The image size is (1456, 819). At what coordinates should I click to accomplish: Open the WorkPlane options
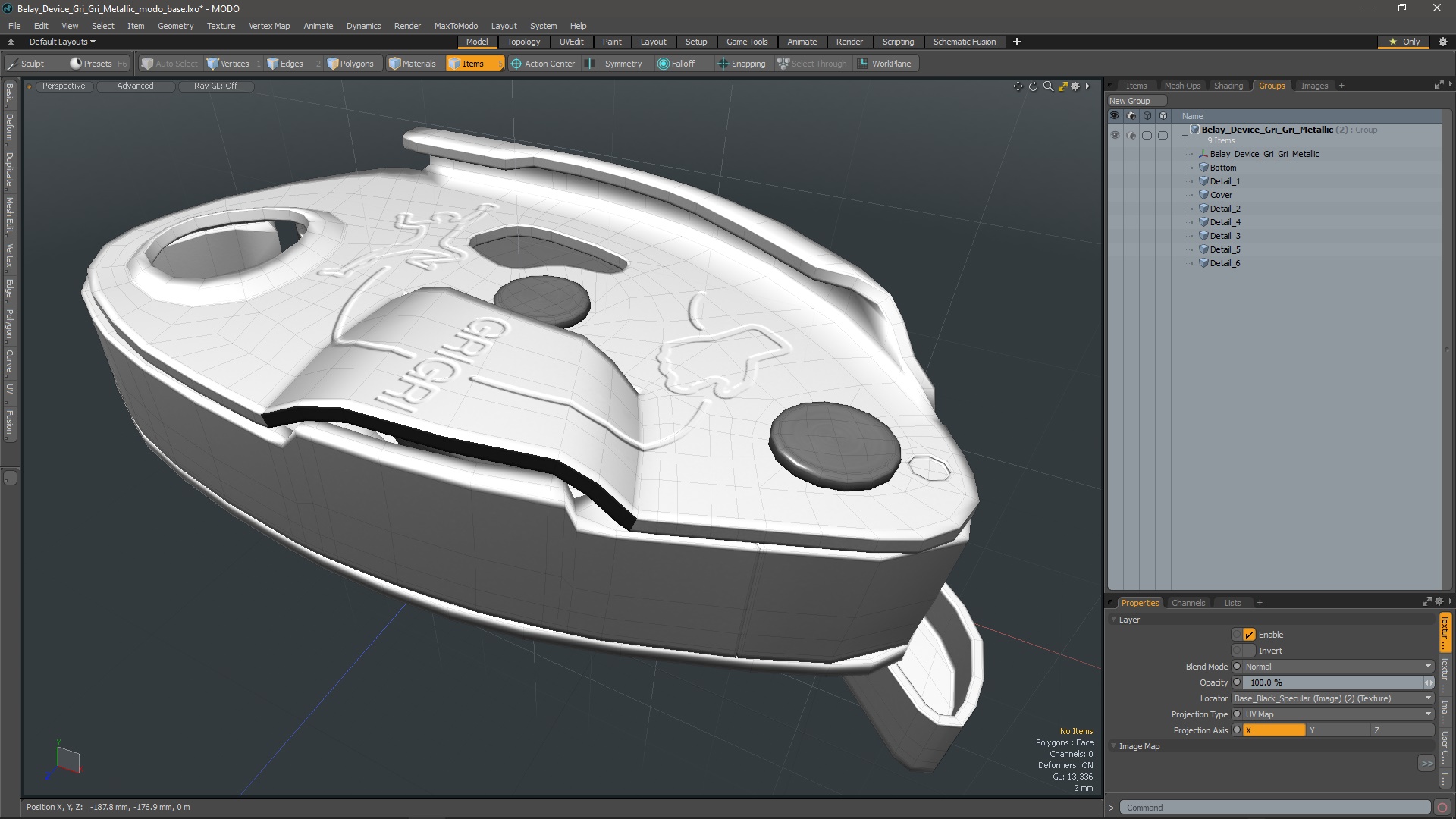pyautogui.click(x=884, y=64)
